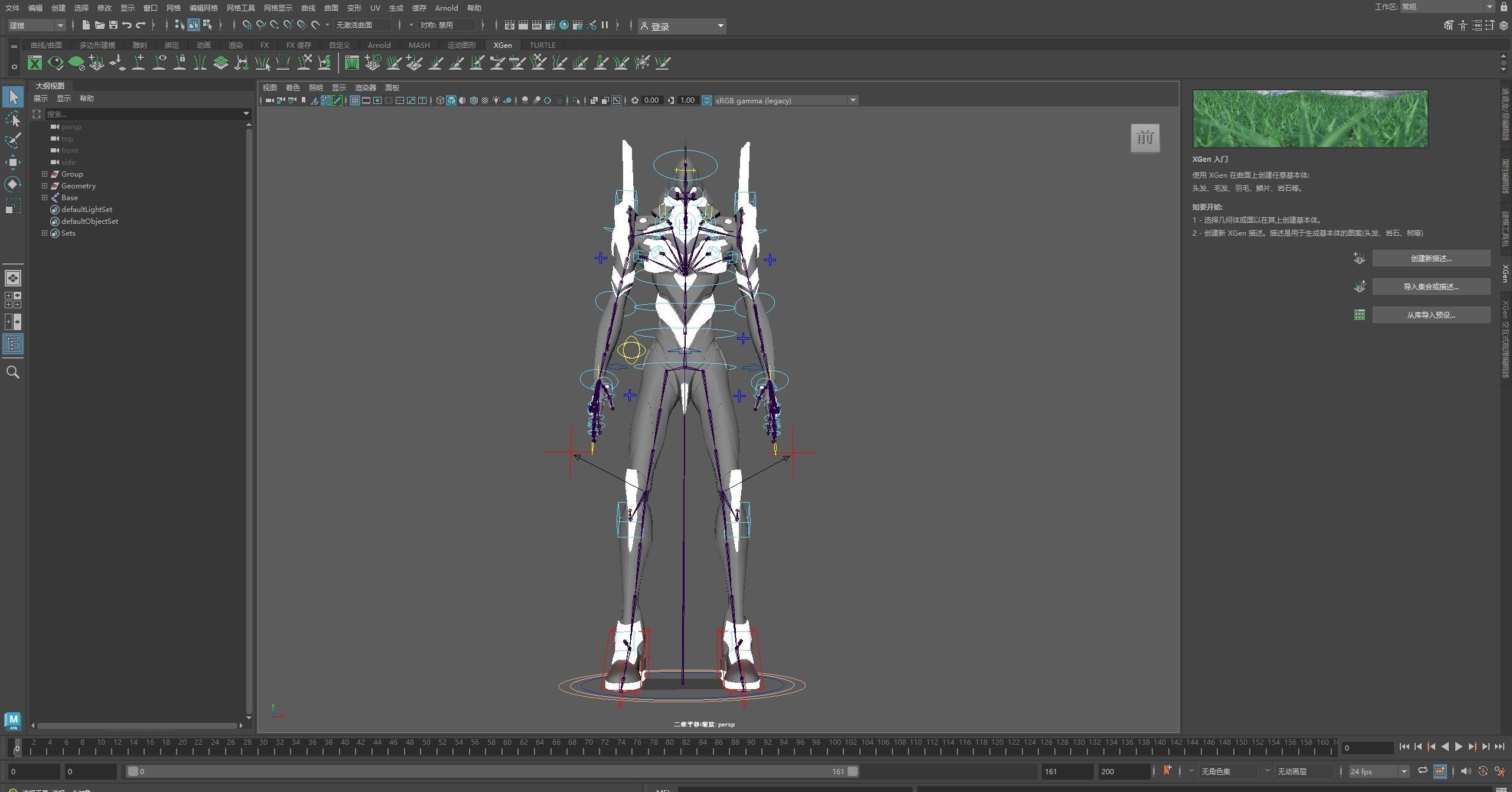The width and height of the screenshot is (1512, 792).
Task: Click the Undo arrow icon
Action: click(x=127, y=25)
